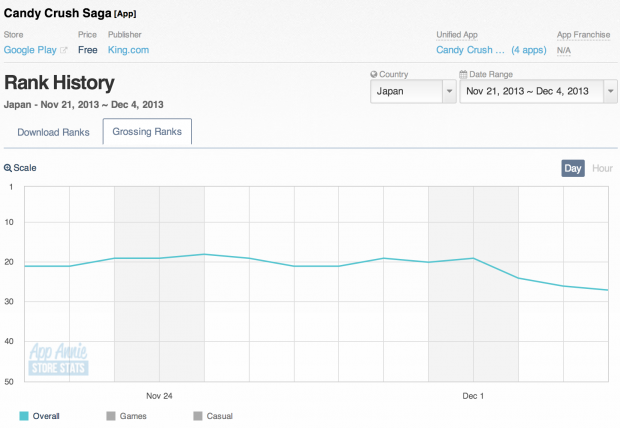Click the globe icon next to Country
The height and width of the screenshot is (428, 620).
click(374, 74)
